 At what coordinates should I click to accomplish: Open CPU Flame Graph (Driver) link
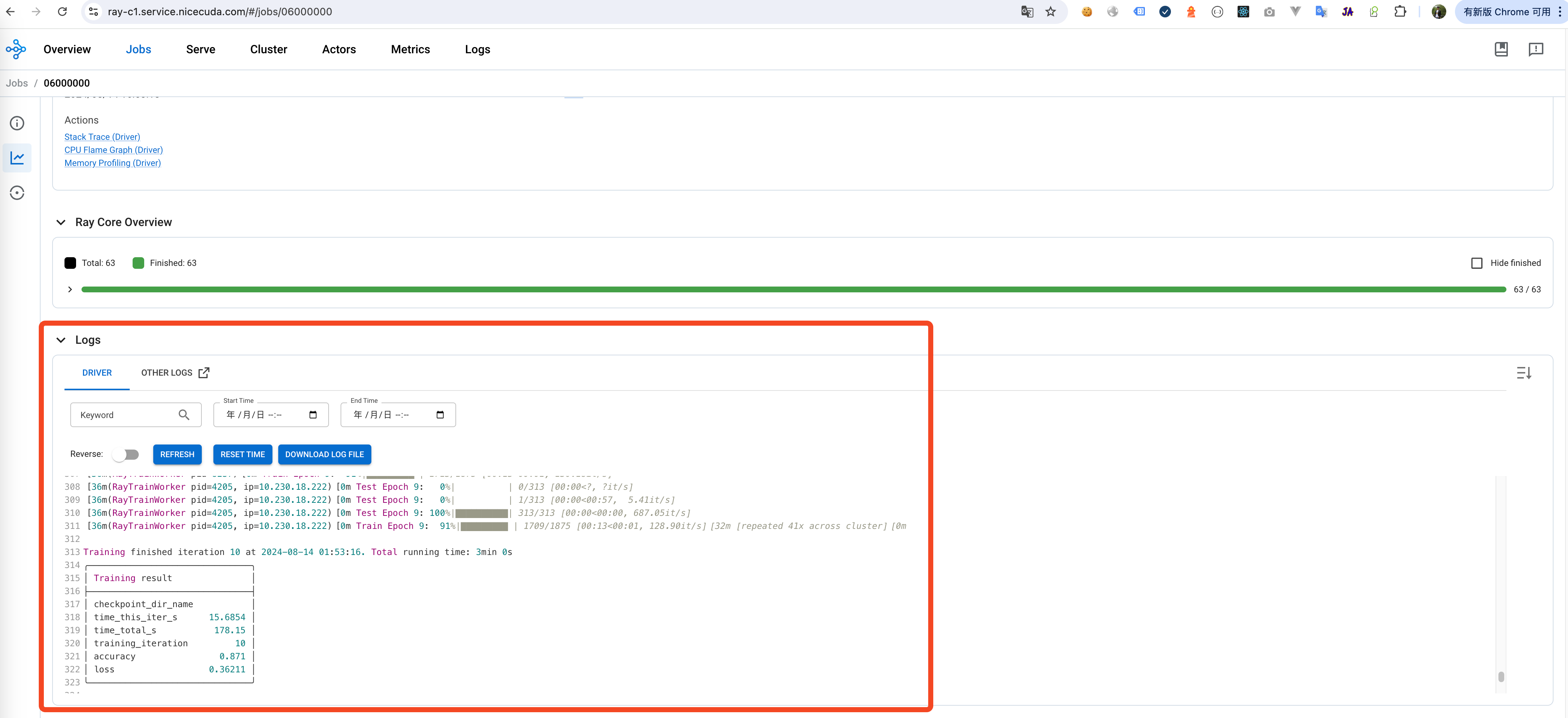click(113, 150)
